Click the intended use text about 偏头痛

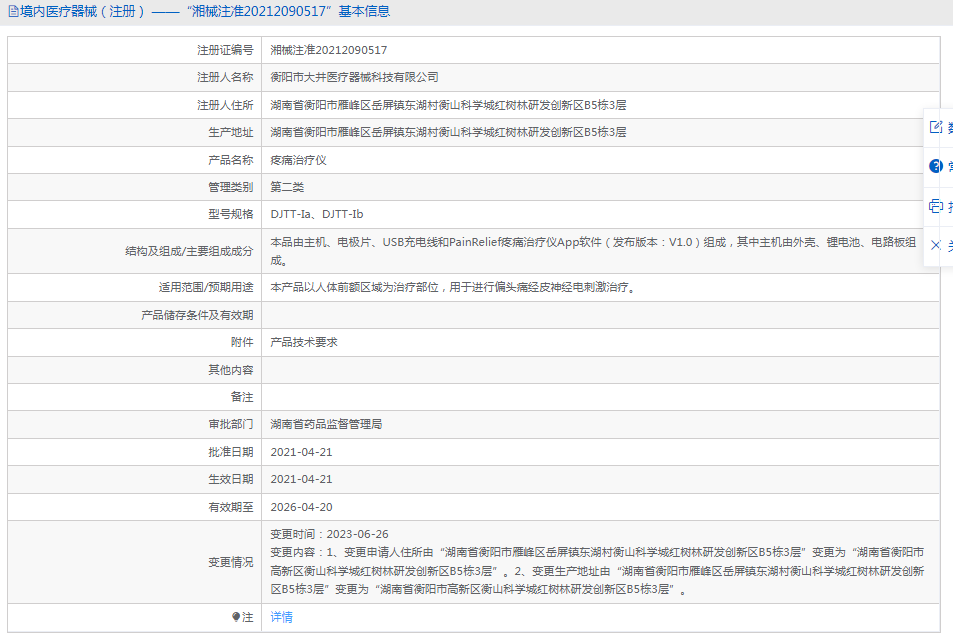tap(454, 287)
